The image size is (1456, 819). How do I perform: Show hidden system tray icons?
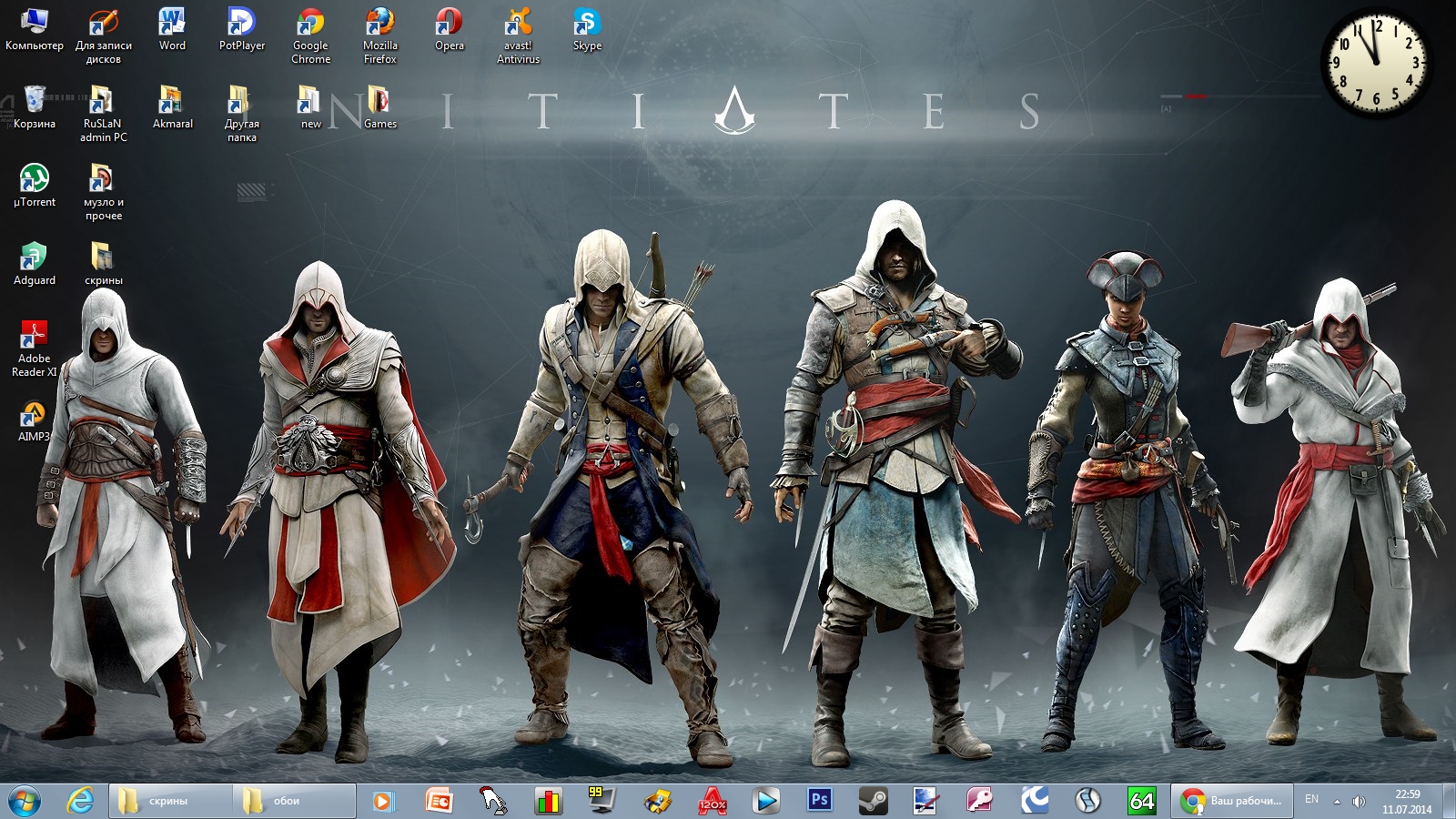pos(1337,802)
